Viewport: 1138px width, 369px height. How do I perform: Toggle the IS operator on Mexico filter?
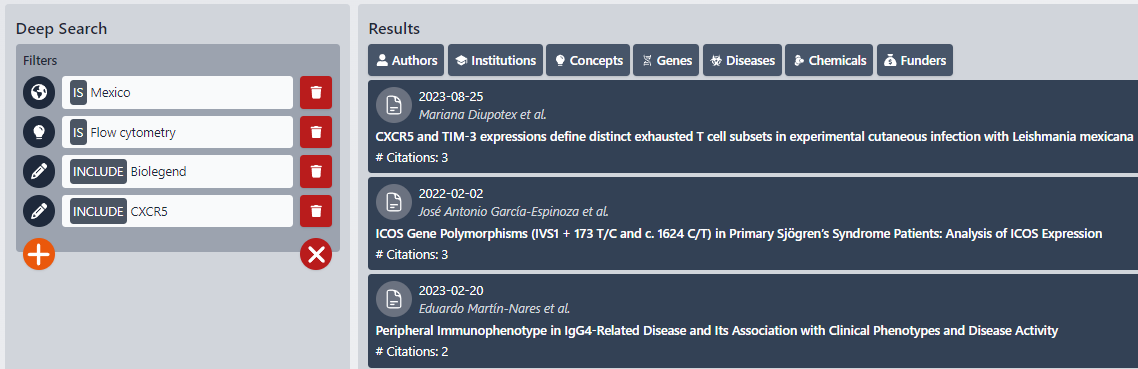tap(78, 93)
